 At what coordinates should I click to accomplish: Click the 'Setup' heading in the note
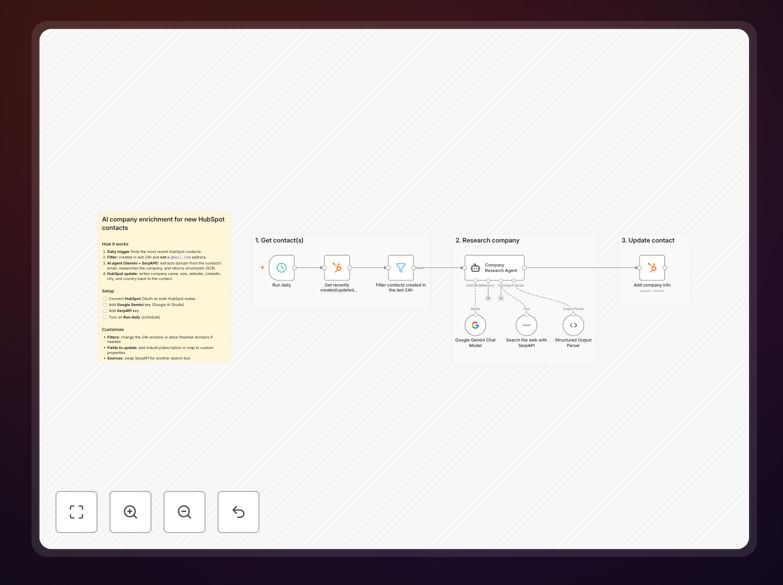pos(108,291)
